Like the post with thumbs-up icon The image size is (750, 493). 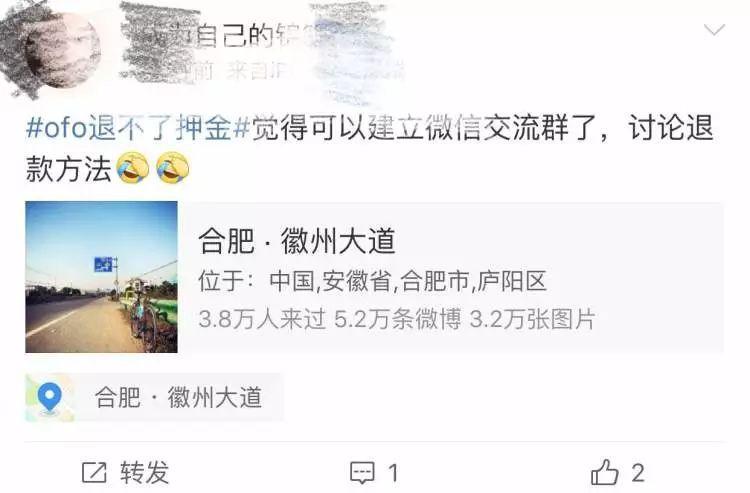(x=605, y=472)
